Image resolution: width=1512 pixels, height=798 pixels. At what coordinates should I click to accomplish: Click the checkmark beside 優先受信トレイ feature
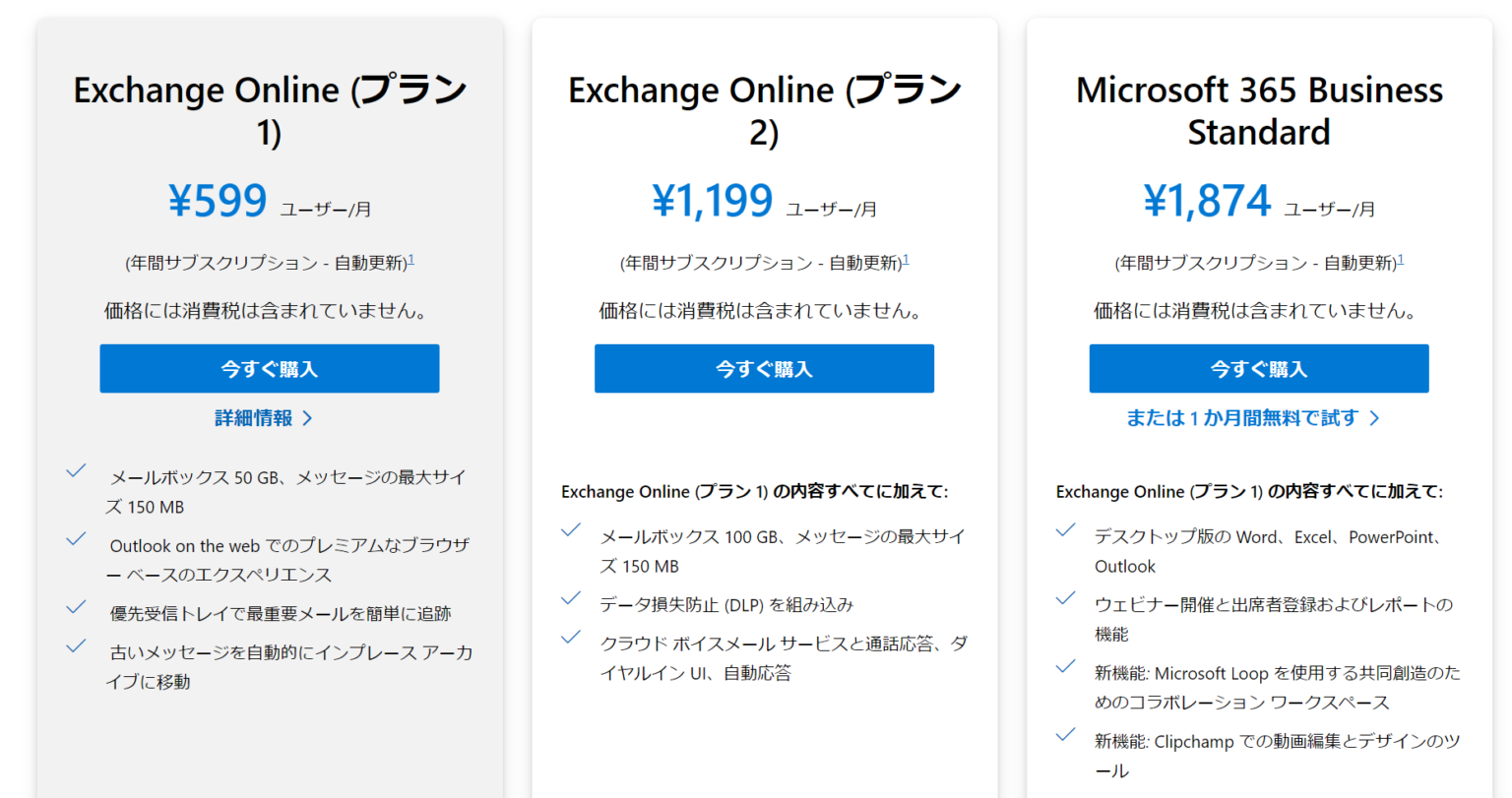pyautogui.click(x=77, y=607)
